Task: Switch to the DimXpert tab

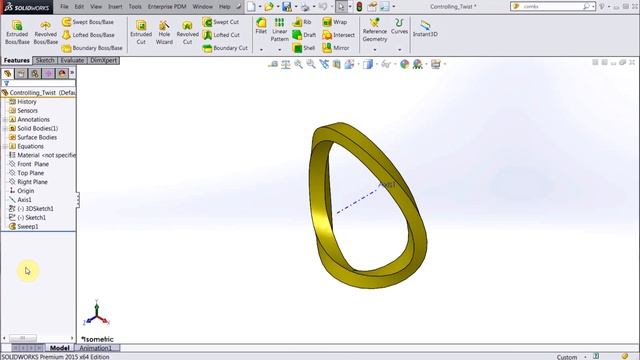Action: [103, 60]
